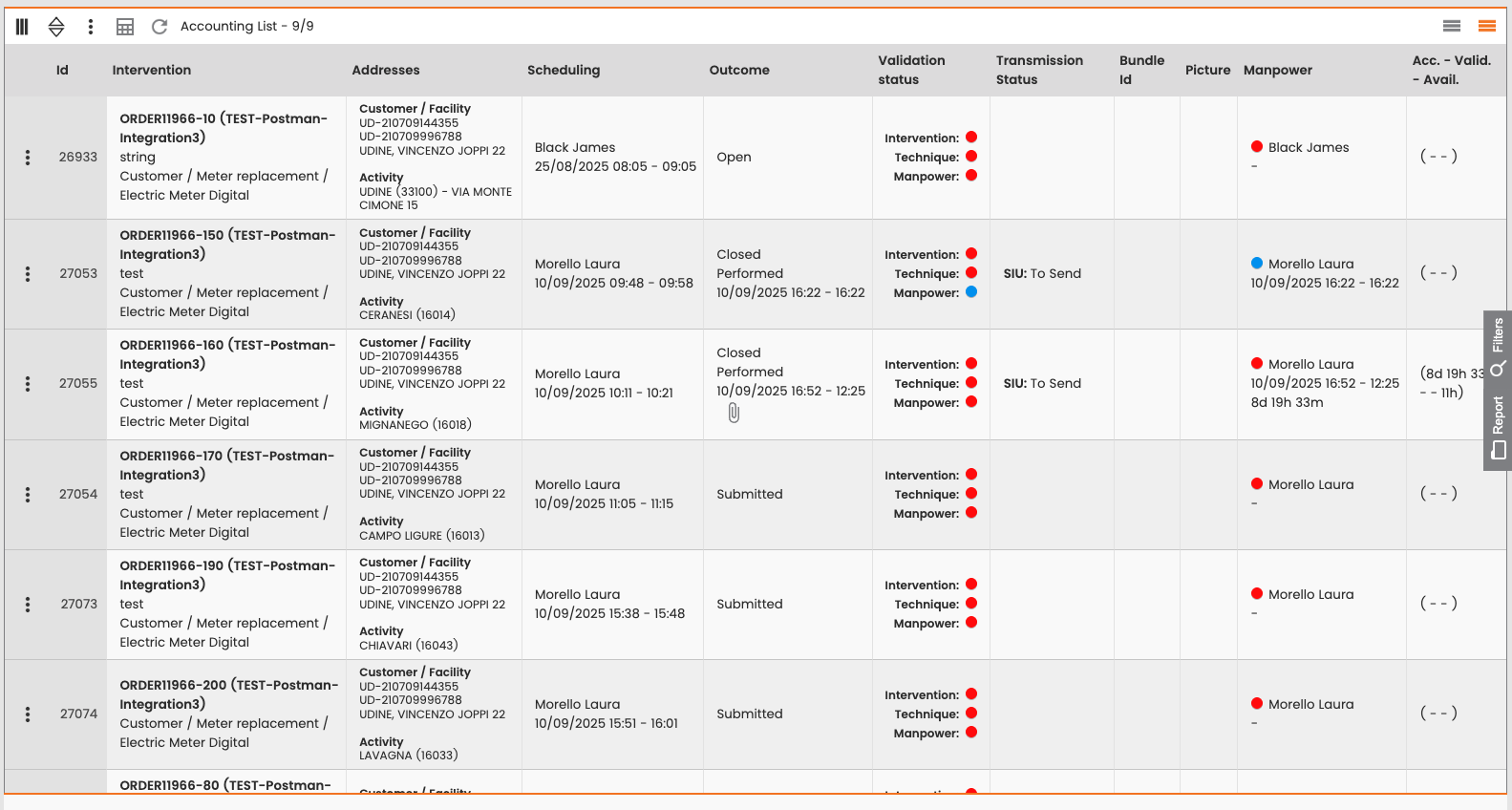Select order ORDER11966-190 intervention title
1512x810 pixels.
pos(227,575)
